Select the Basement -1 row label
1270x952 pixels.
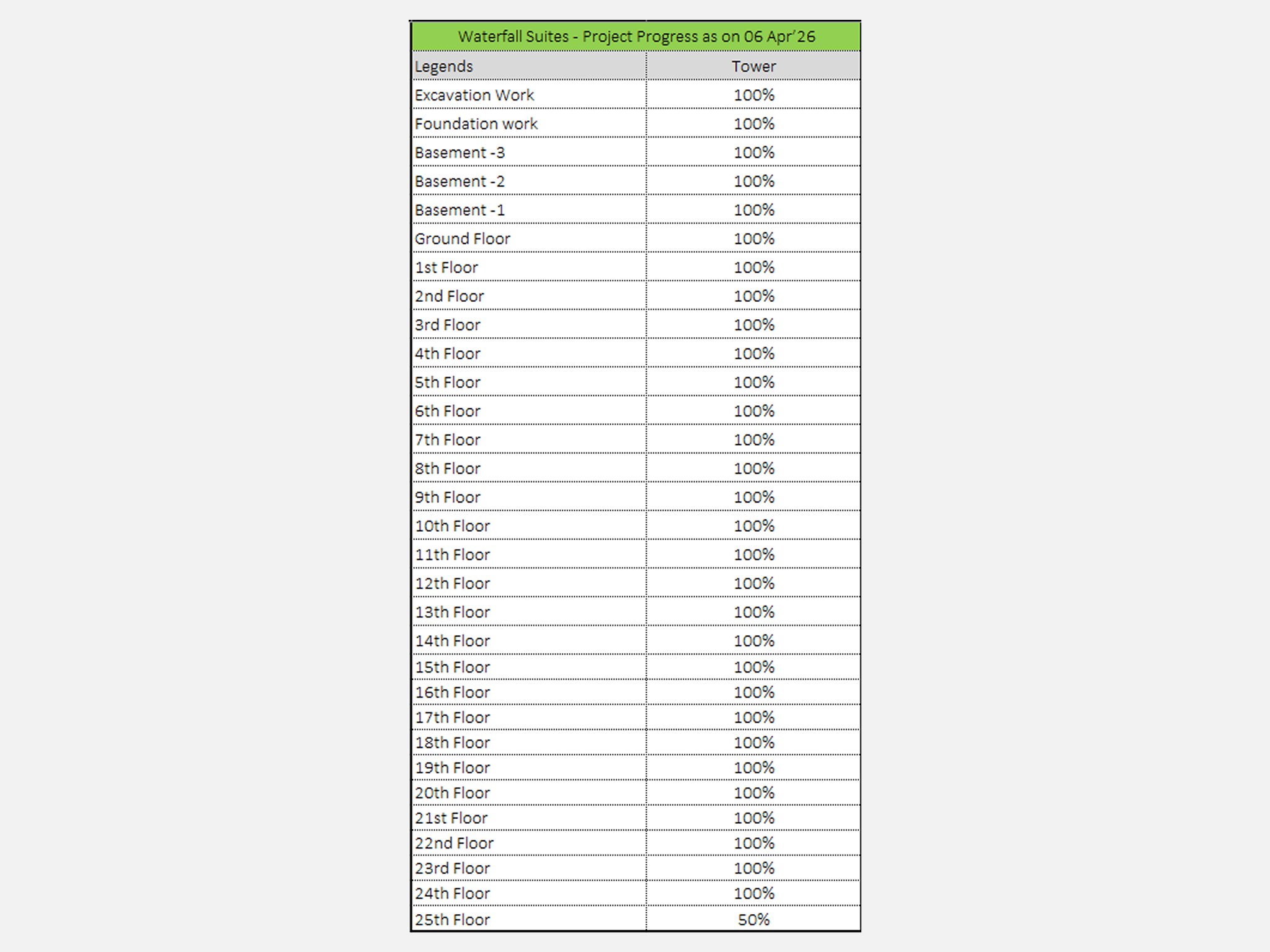(460, 210)
